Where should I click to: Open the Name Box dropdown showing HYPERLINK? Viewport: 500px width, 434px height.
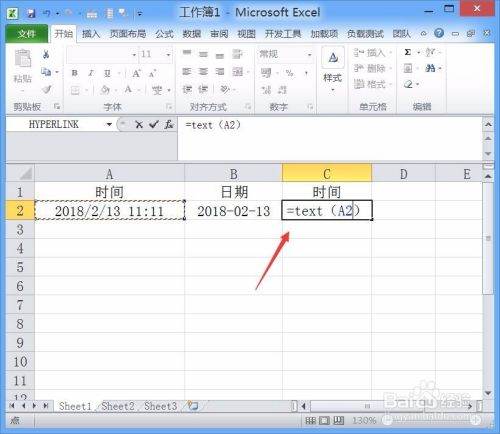[x=109, y=125]
